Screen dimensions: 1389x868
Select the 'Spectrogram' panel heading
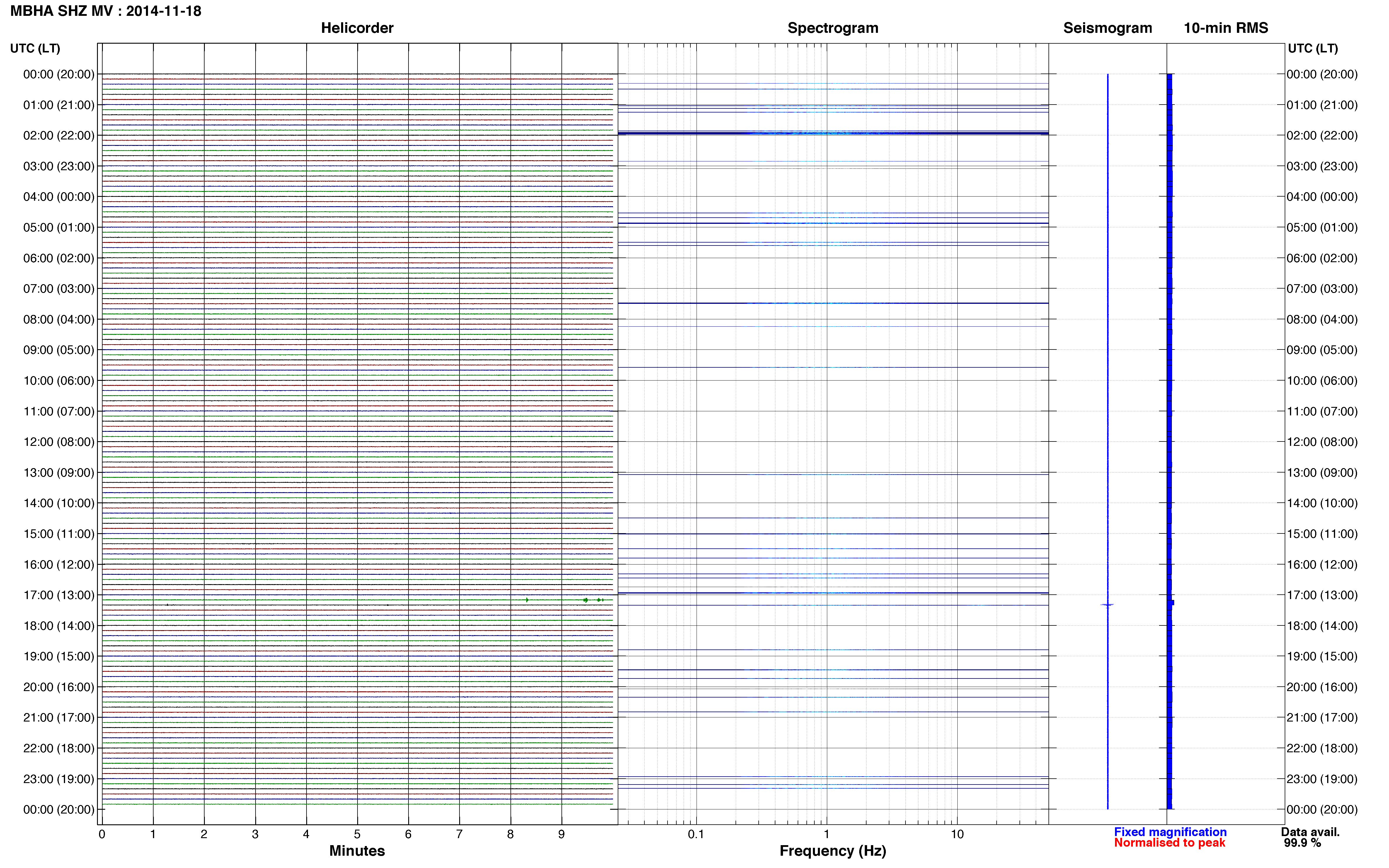click(833, 28)
